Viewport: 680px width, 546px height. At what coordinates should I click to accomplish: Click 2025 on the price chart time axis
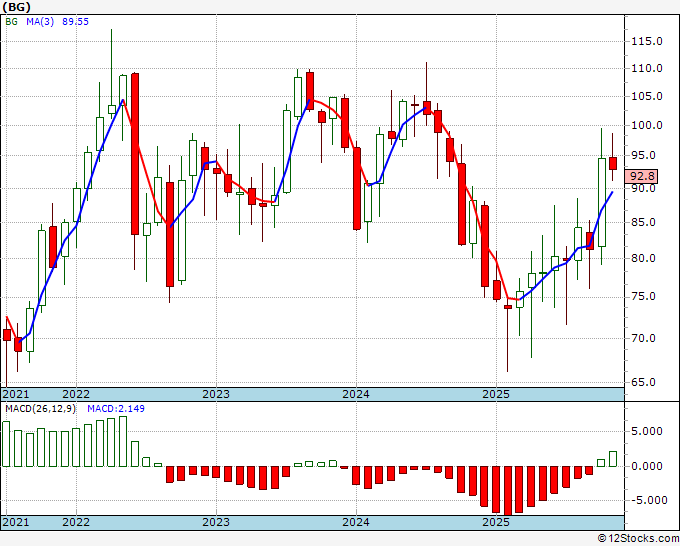tap(496, 394)
